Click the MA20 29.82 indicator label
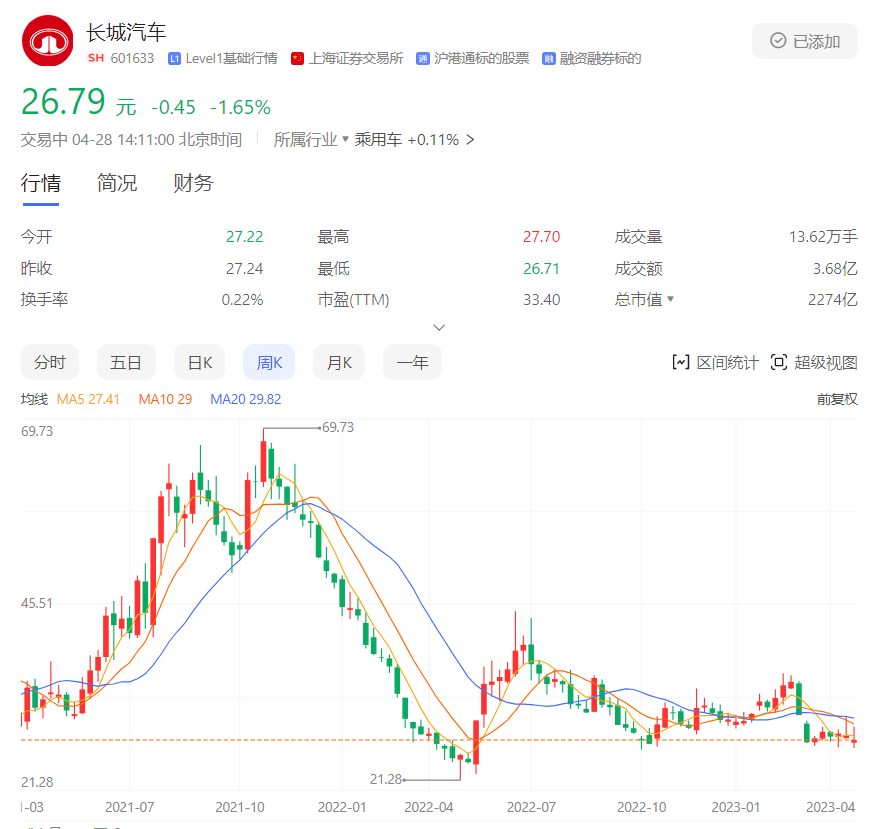The image size is (874, 829). 245,399
